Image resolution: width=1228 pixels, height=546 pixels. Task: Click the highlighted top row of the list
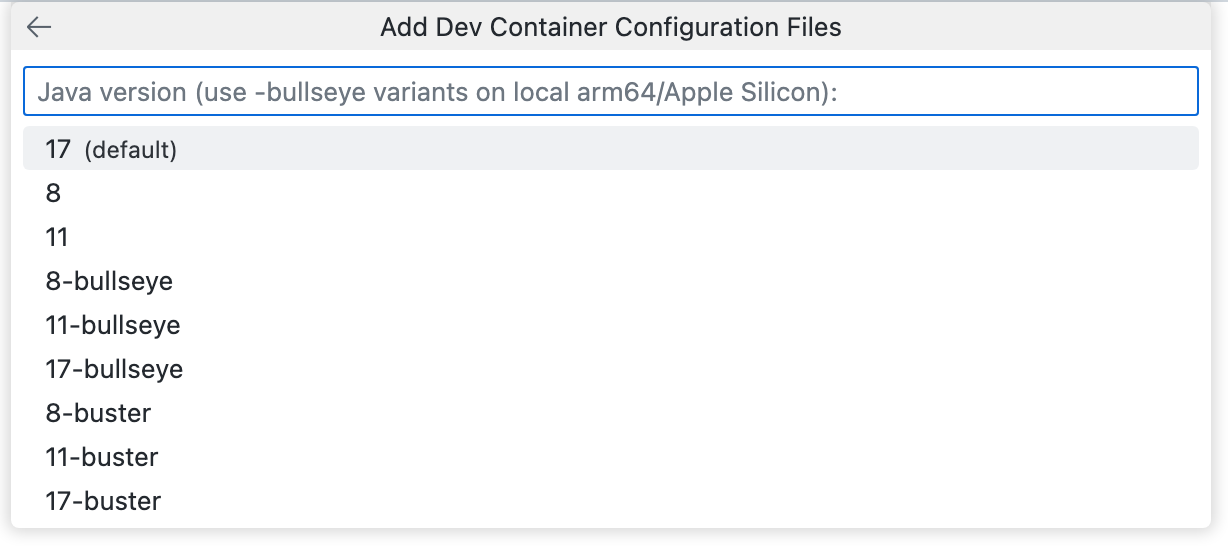610,149
